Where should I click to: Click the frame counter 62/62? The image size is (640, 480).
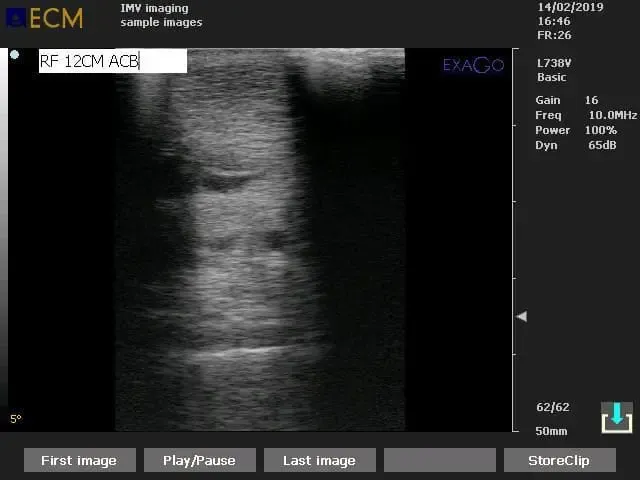pos(553,407)
